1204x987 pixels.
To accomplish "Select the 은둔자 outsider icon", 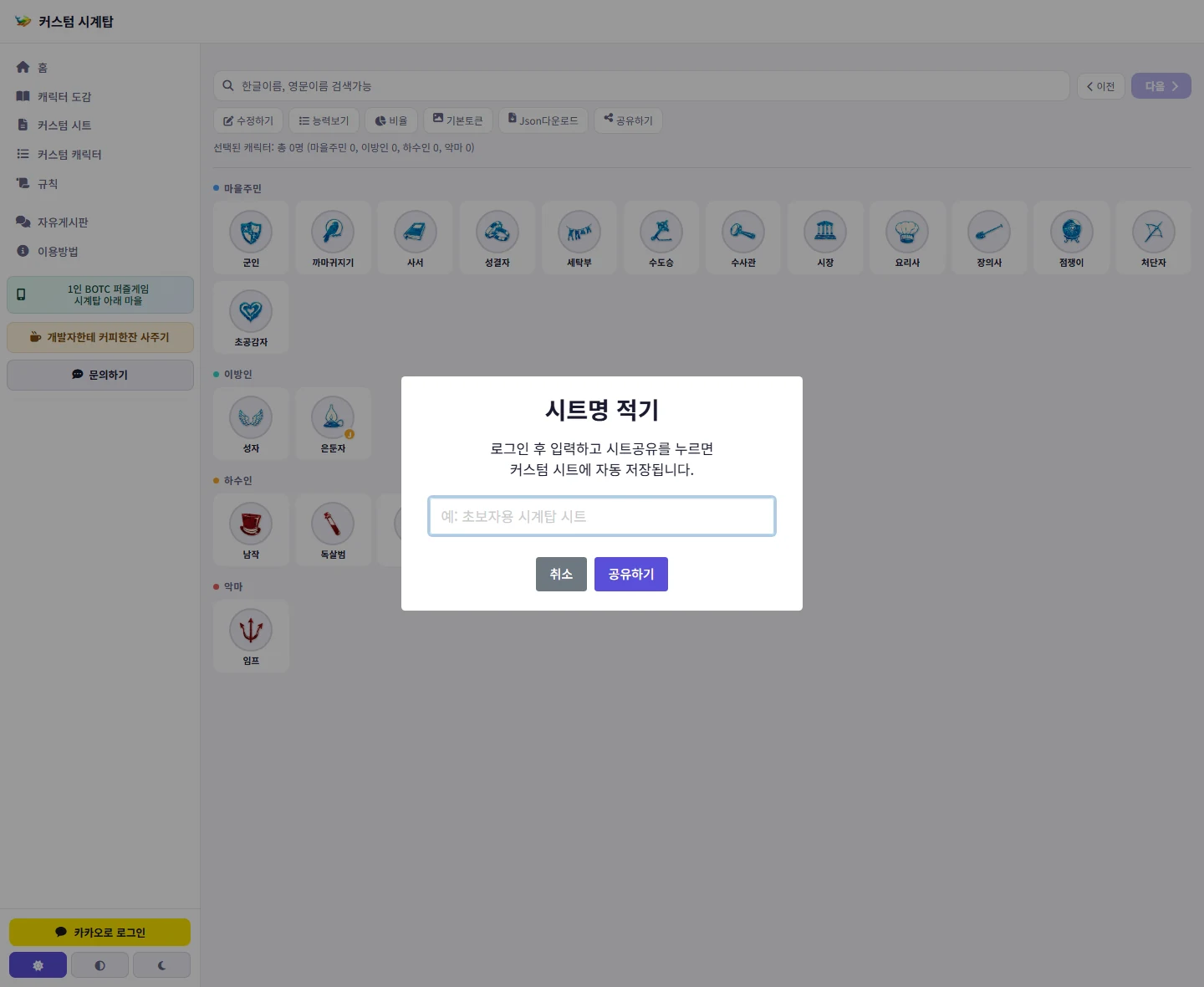I will 333,417.
